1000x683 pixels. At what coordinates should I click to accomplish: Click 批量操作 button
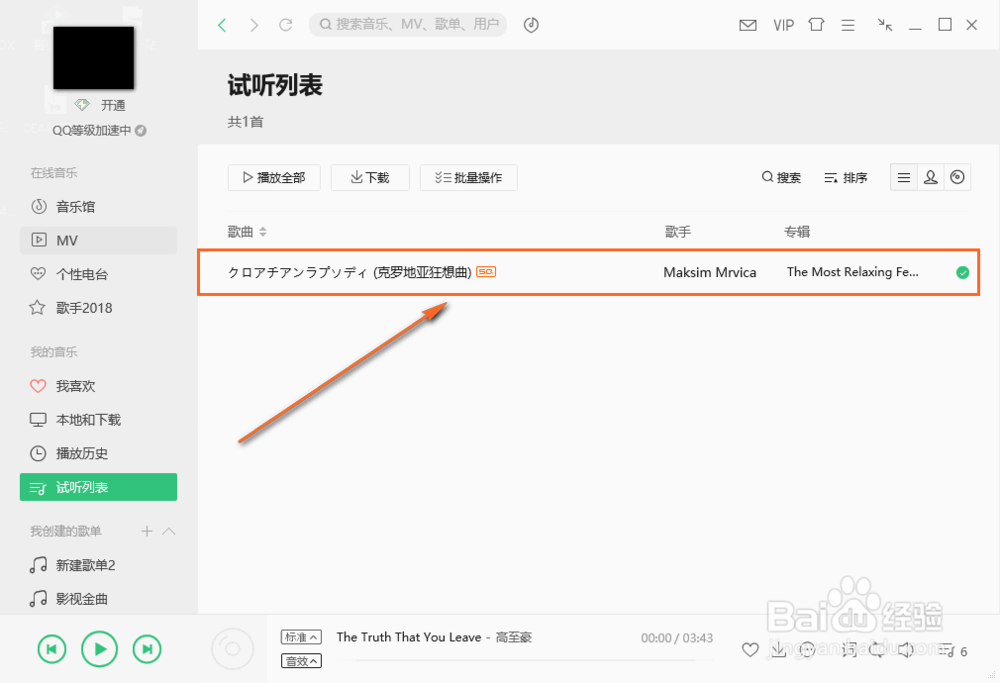[469, 177]
